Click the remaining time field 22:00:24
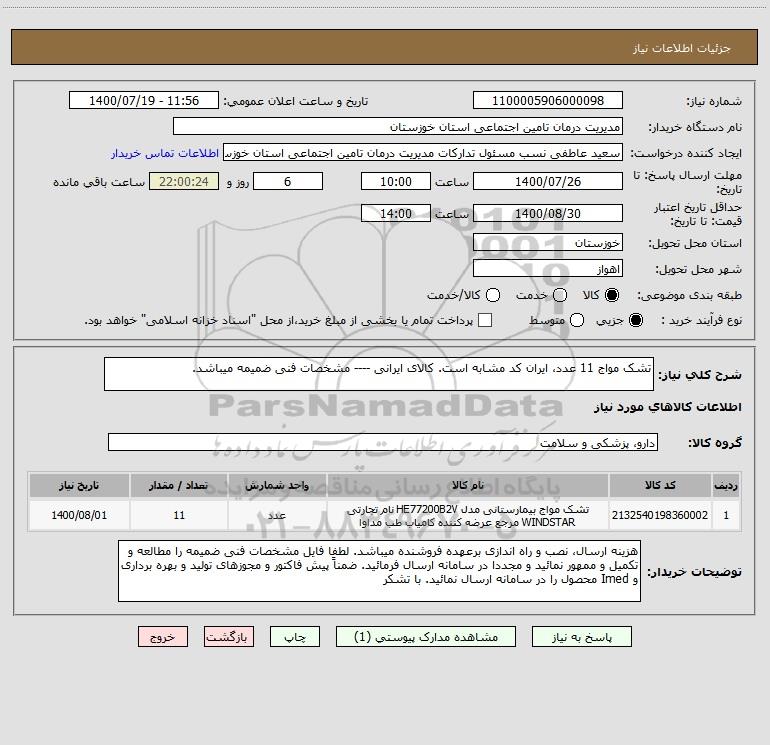770x745 pixels. pyautogui.click(x=184, y=182)
